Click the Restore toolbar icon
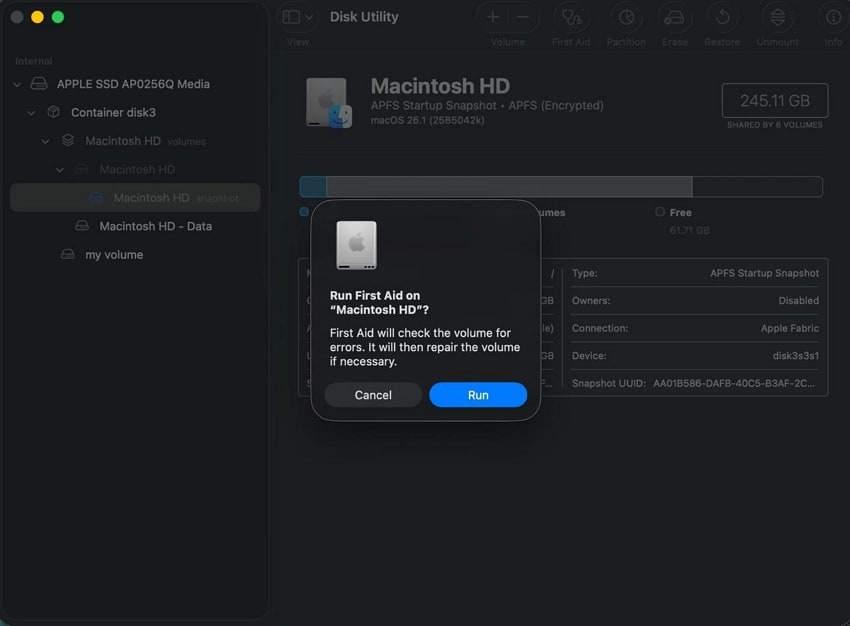 tap(722, 17)
